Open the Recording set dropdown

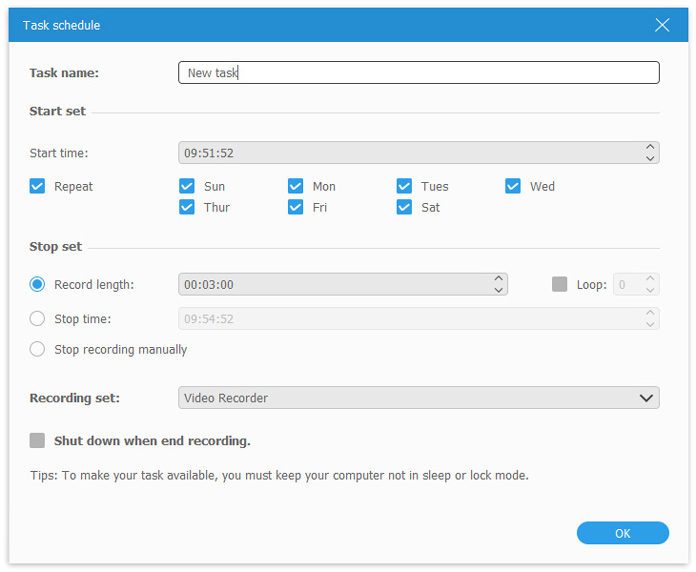(418, 398)
